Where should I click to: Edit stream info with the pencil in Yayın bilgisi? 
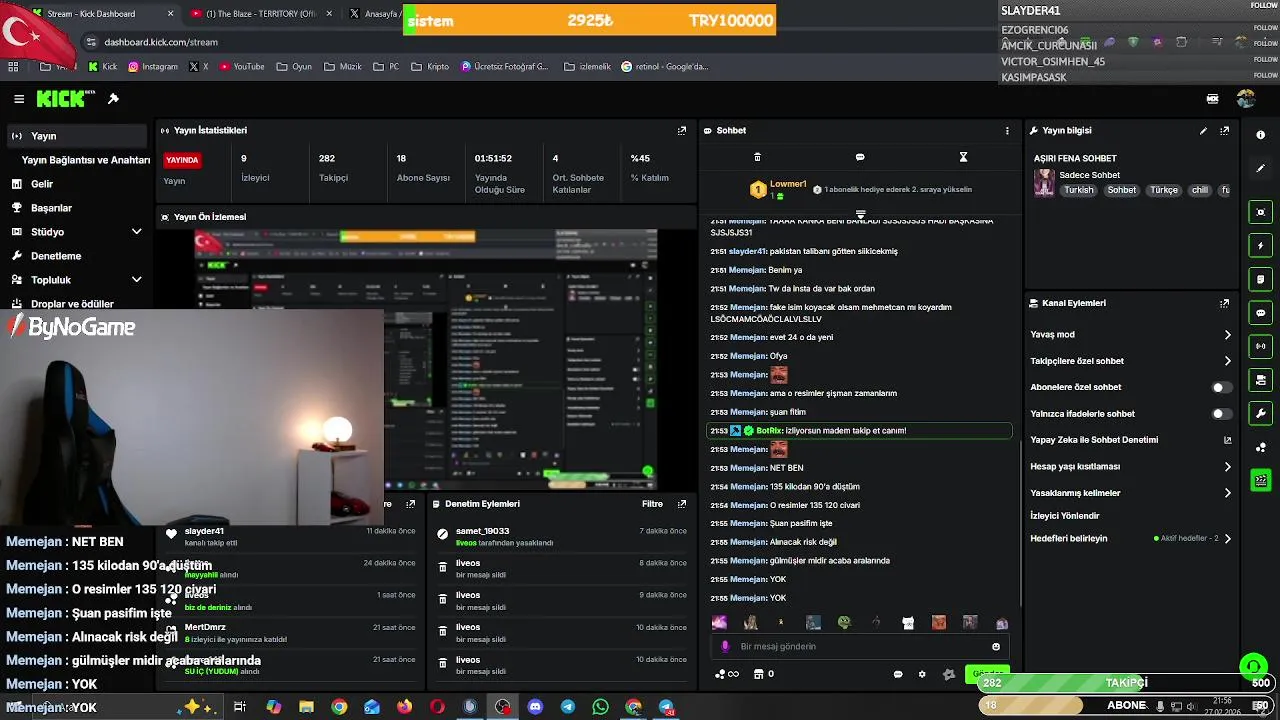pos(1203,130)
